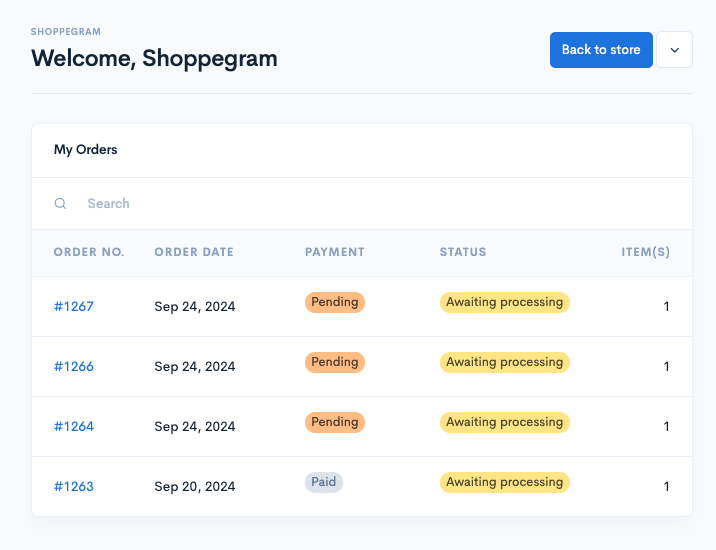Click the Status column header
The height and width of the screenshot is (550, 716).
click(x=463, y=252)
